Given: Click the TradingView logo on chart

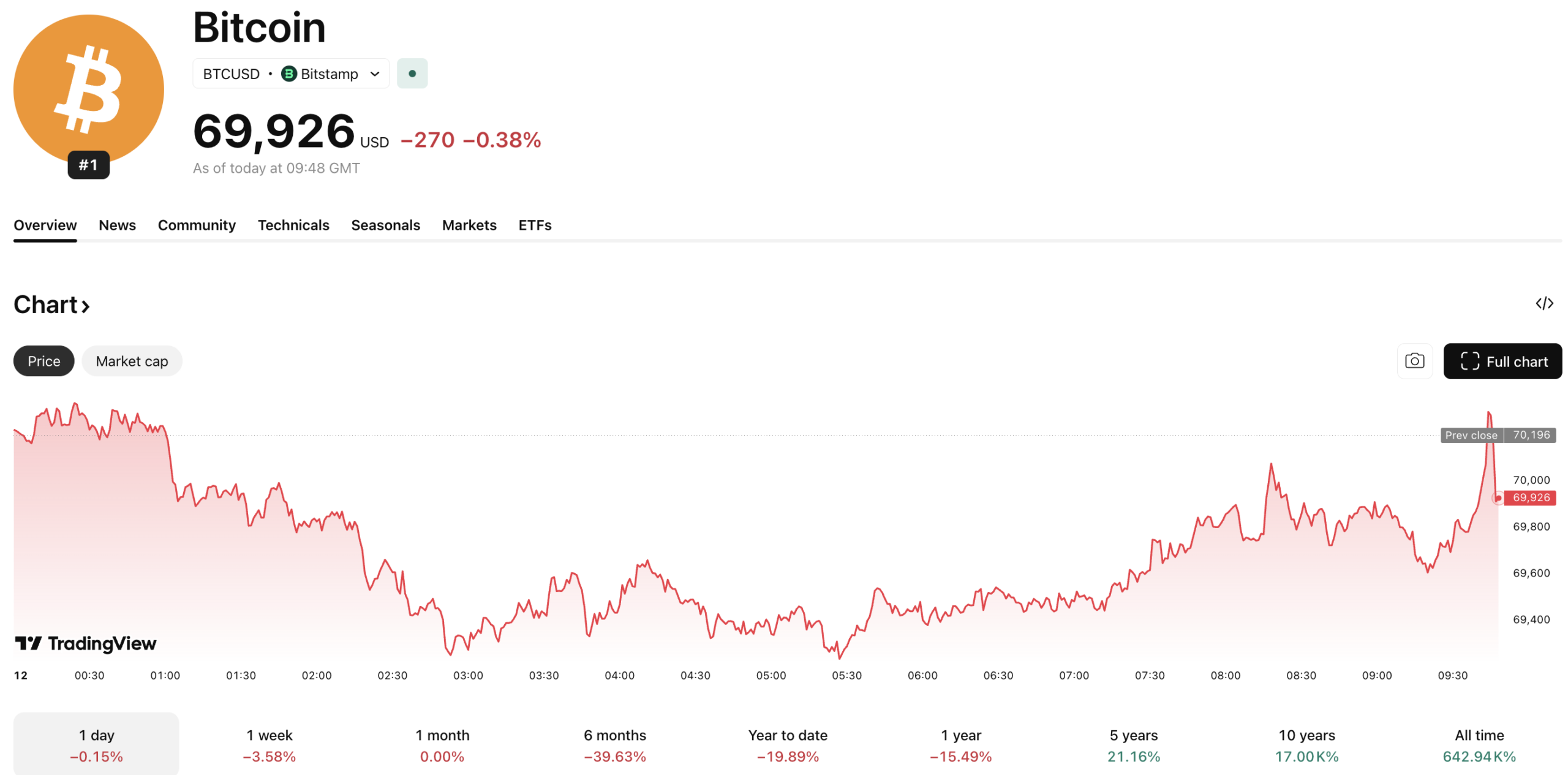Looking at the screenshot, I should coord(86,643).
